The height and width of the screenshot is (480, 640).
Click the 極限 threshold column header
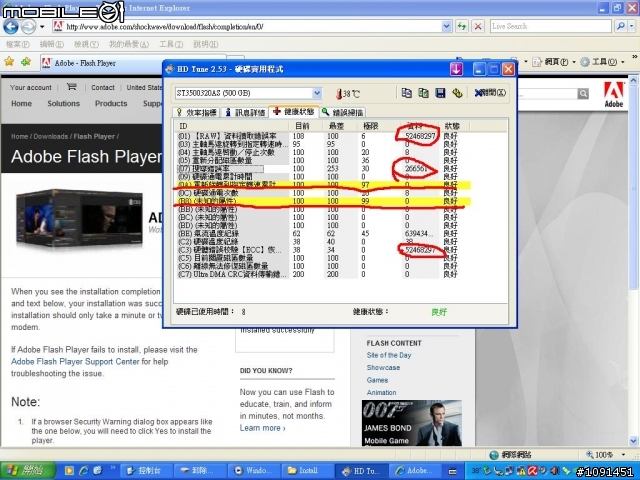pyautogui.click(x=378, y=126)
